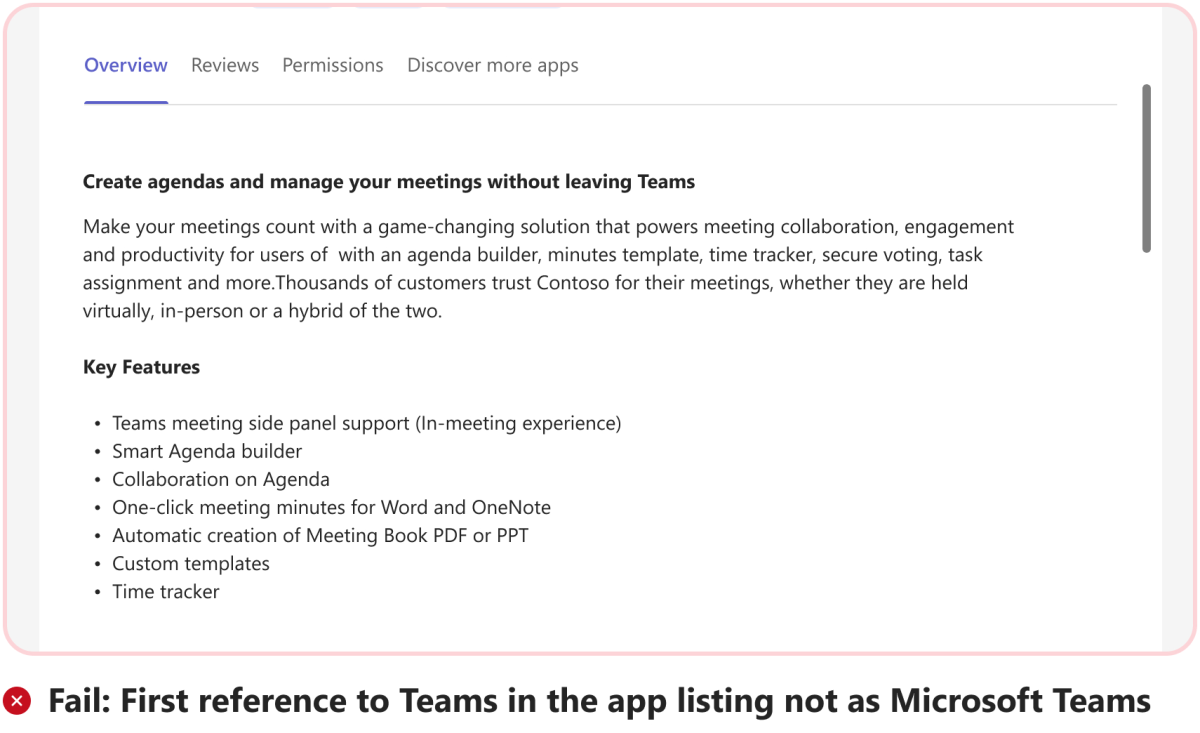Click the 'Fail: First reference to Teams' caption
Screen dimensions: 1200x733
[599, 700]
